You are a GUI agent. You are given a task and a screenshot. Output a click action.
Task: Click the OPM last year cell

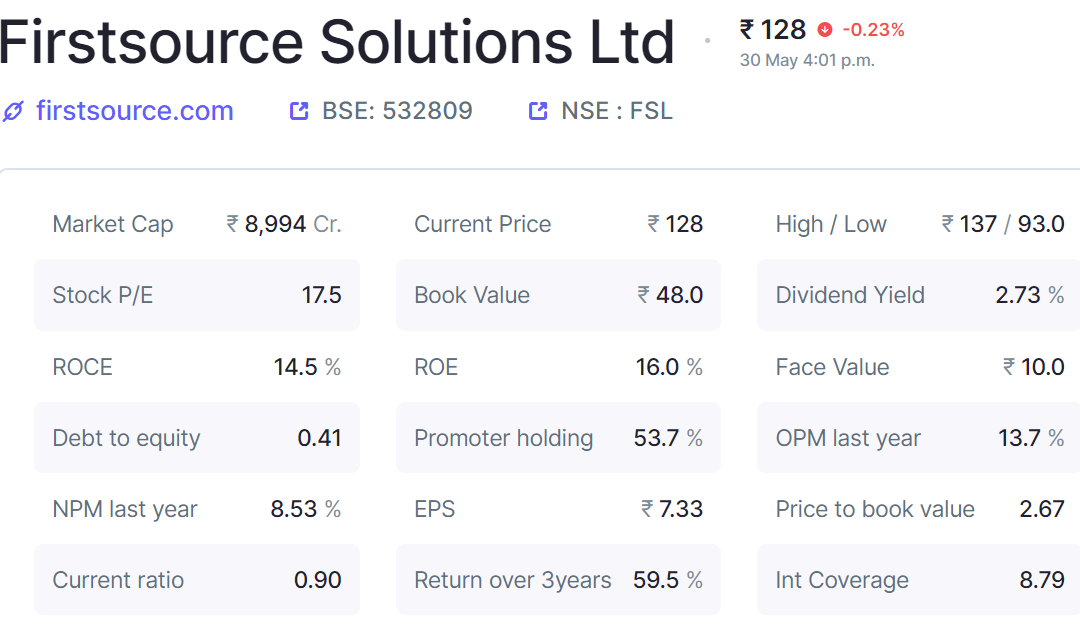point(920,437)
